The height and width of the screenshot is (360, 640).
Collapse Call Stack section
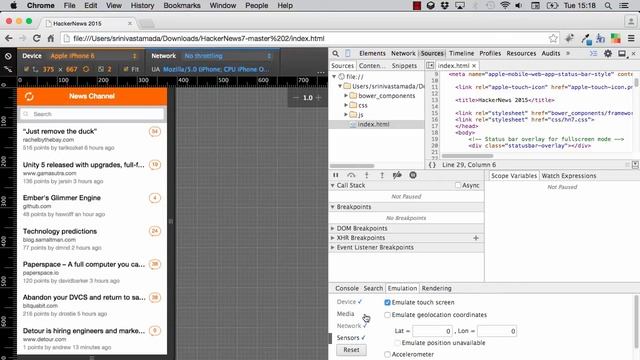point(333,185)
